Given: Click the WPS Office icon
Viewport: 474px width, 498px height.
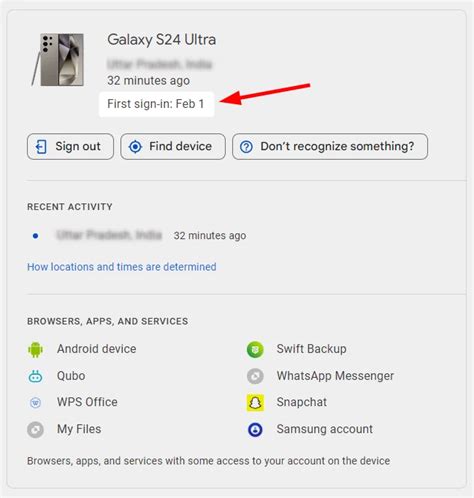Looking at the screenshot, I should [35, 403].
